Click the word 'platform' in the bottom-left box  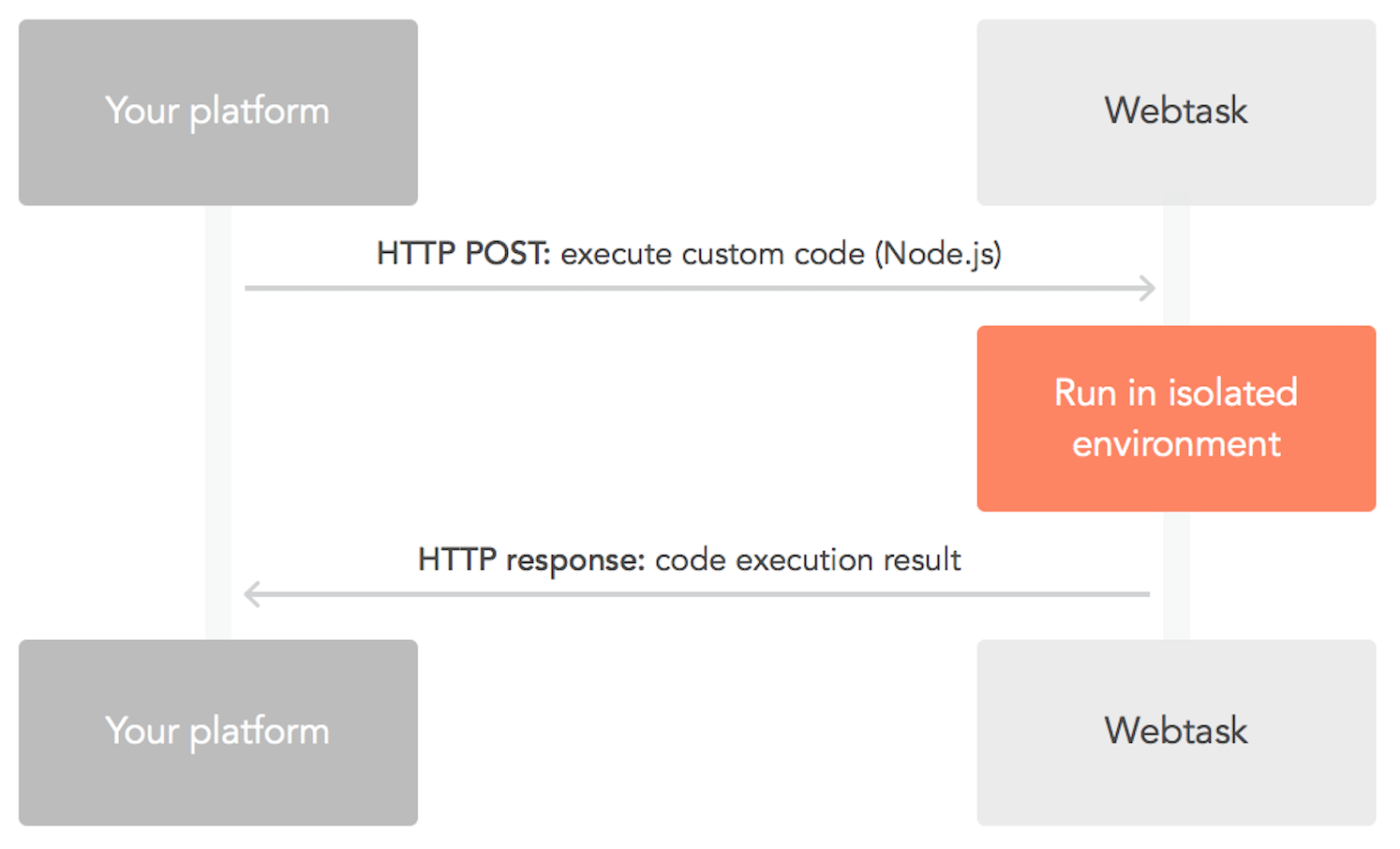(260, 732)
